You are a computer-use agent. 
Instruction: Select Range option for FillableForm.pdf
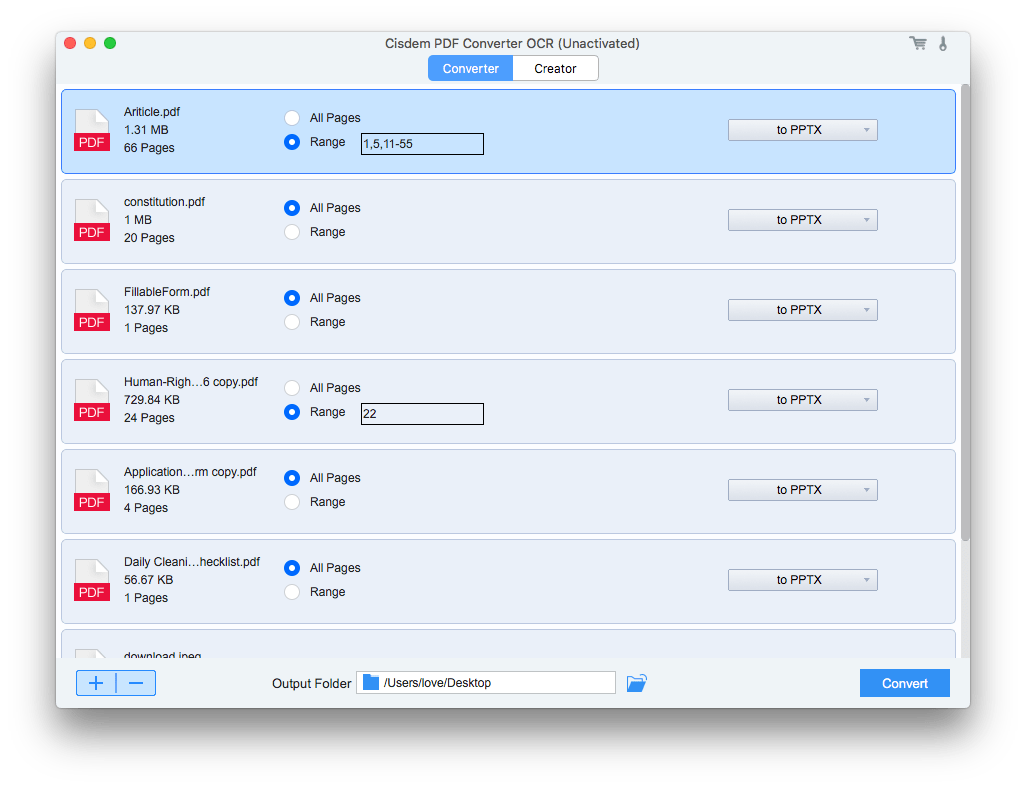292,322
